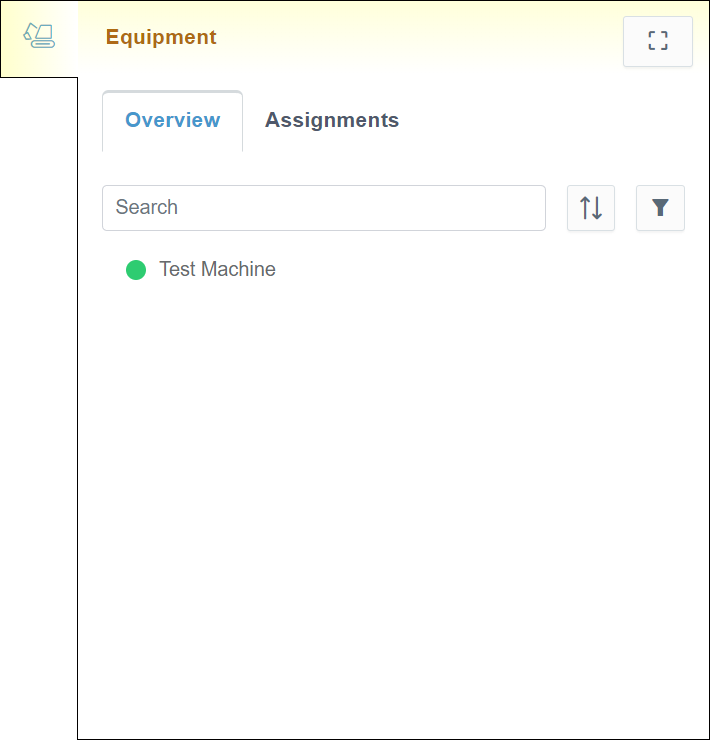Click the Equipment panel title
This screenshot has width=710, height=740.
[x=161, y=38]
